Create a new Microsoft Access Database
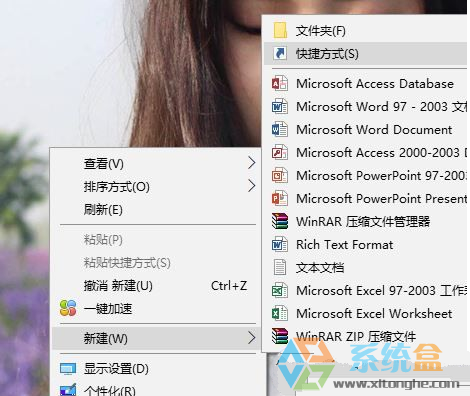470x396 pixels. (x=365, y=83)
